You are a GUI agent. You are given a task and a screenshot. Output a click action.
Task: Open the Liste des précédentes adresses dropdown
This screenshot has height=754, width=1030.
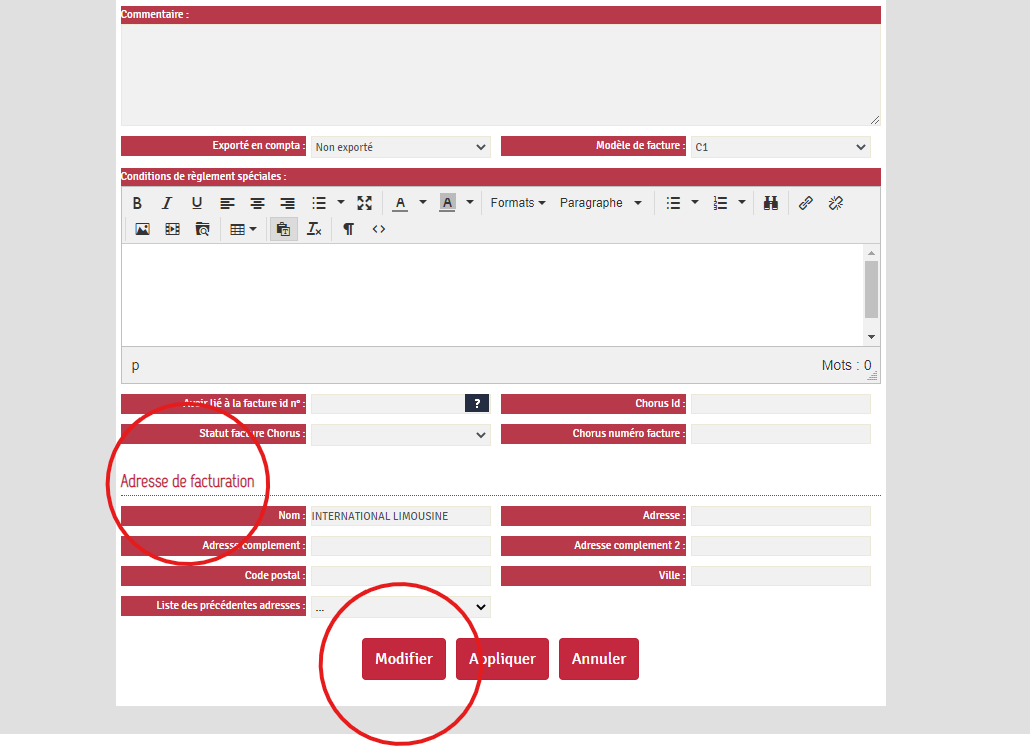(401, 607)
